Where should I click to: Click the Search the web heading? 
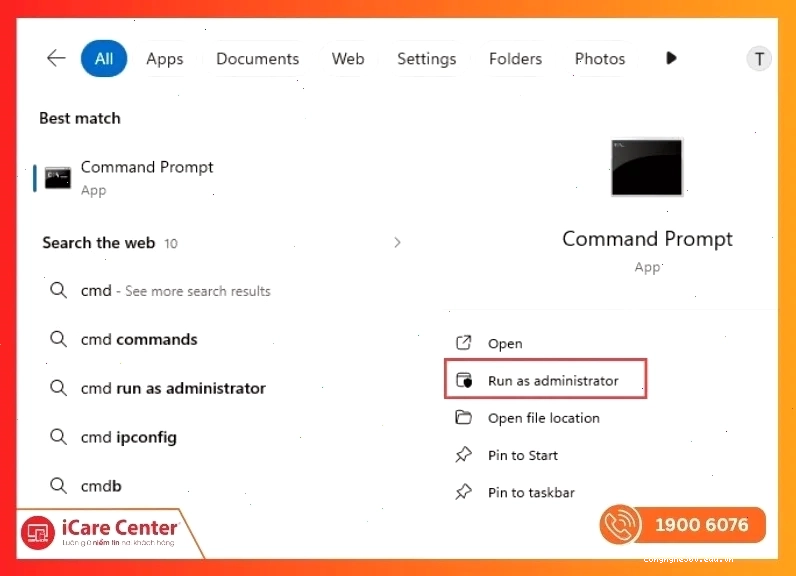(x=98, y=243)
